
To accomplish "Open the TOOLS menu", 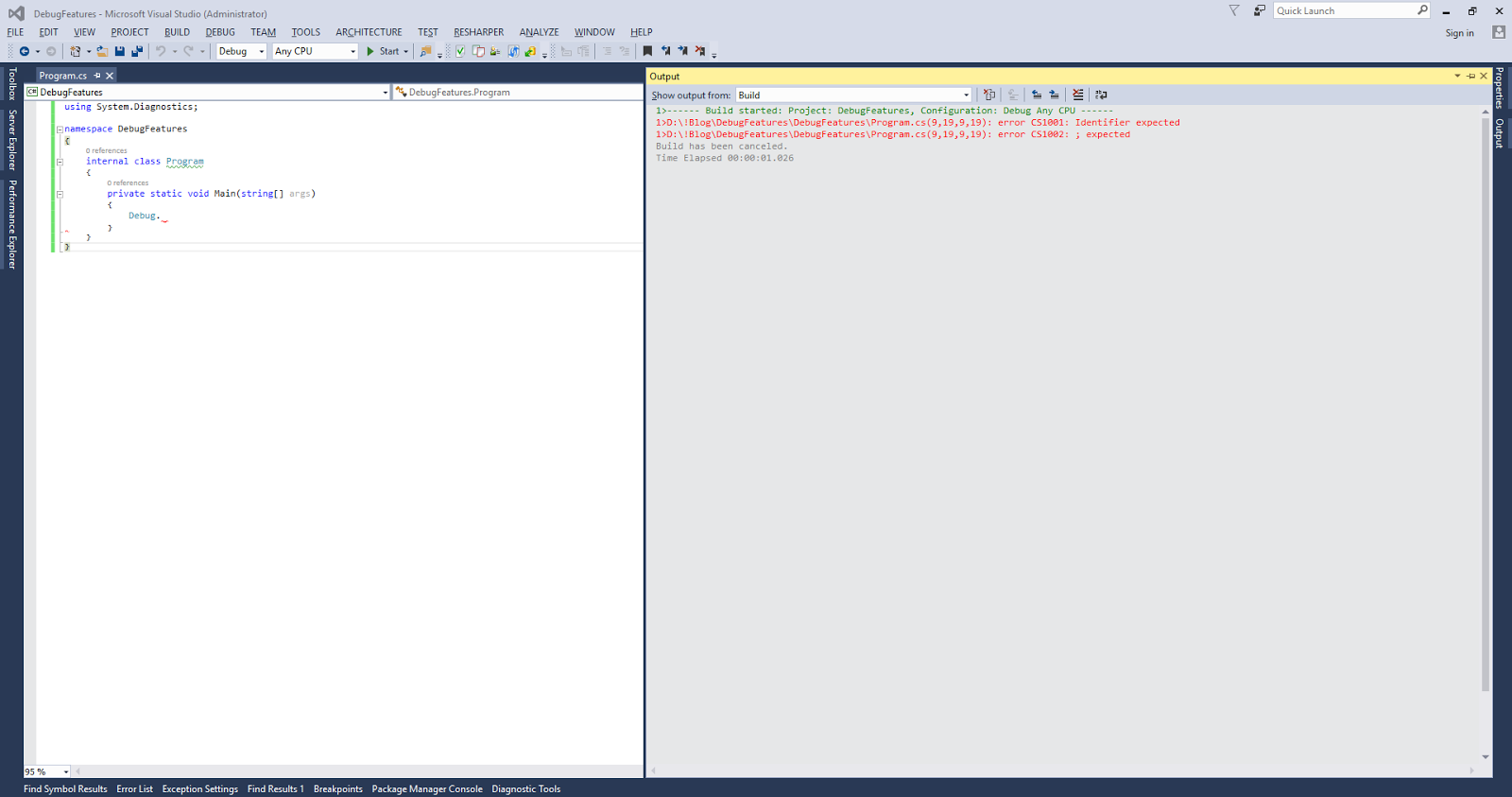I will pos(305,32).
